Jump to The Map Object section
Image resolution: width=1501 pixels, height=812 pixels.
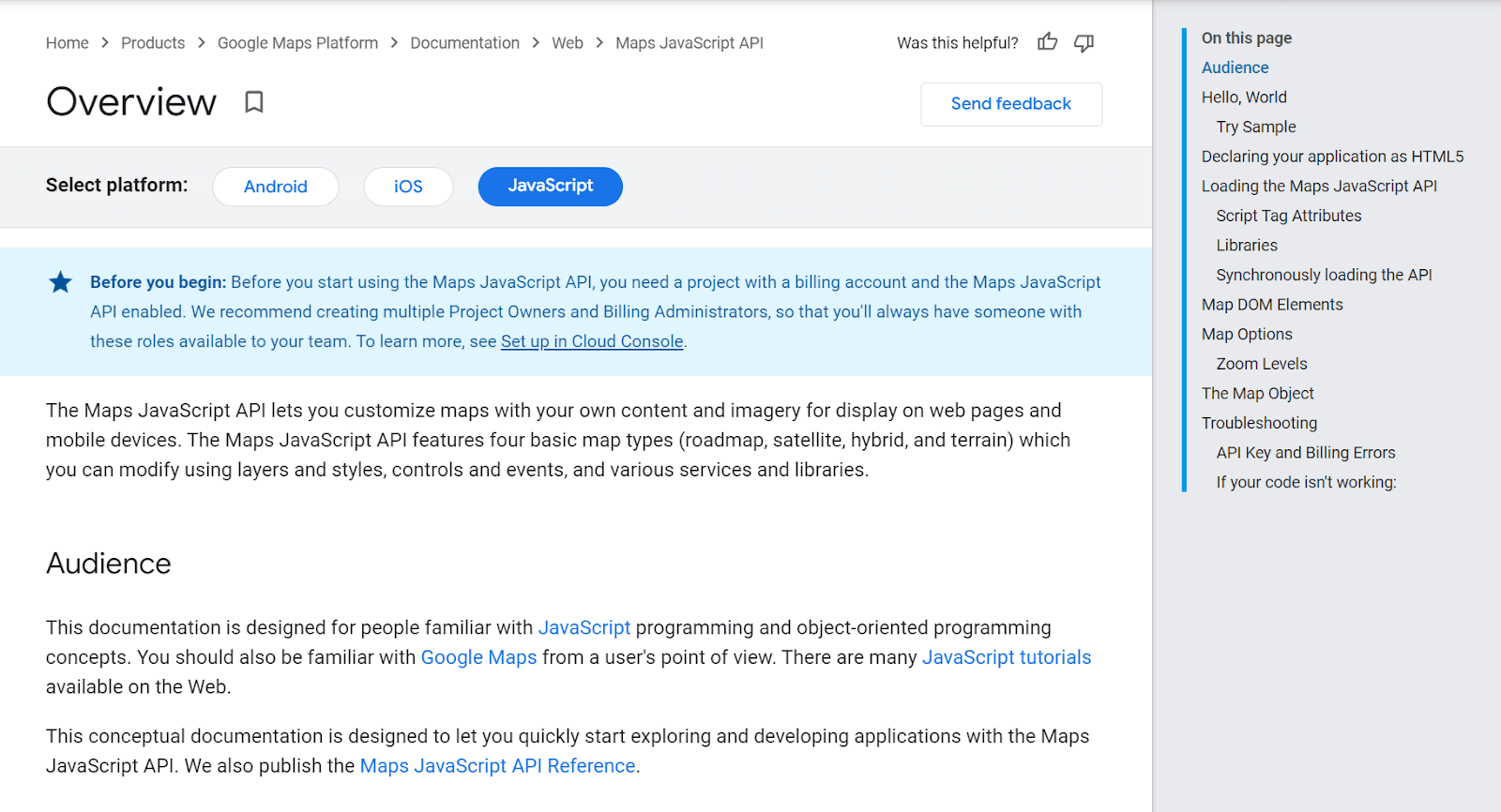[x=1257, y=394]
